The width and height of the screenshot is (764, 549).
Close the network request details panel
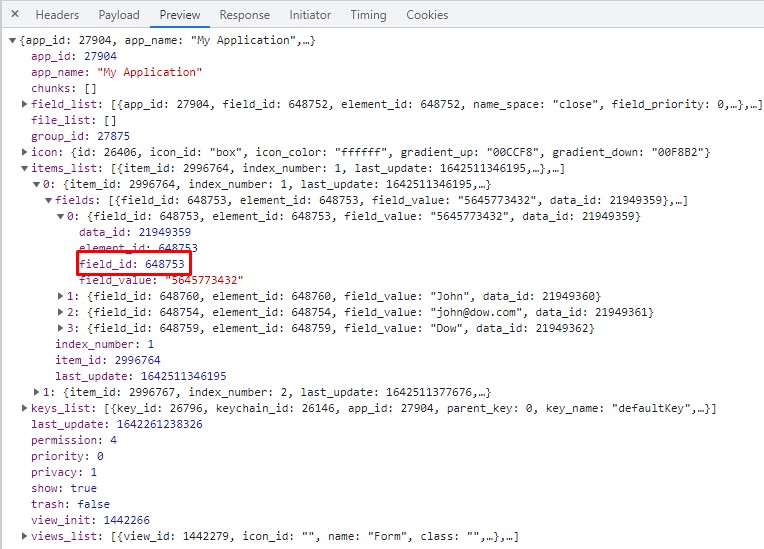click(x=14, y=15)
